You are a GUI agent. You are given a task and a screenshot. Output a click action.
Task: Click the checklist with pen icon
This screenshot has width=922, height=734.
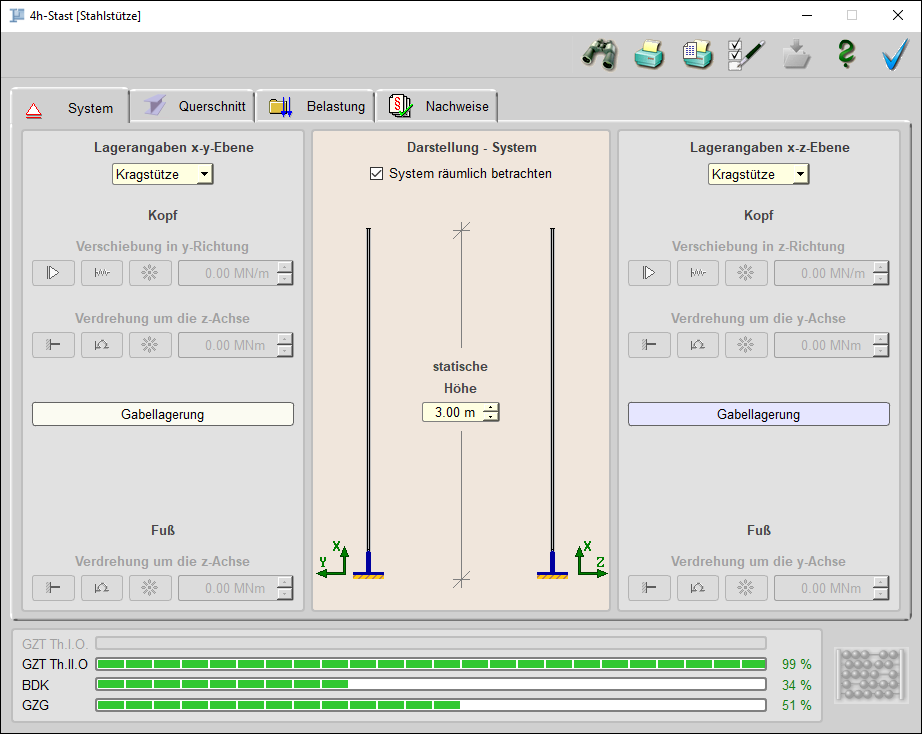(x=746, y=55)
